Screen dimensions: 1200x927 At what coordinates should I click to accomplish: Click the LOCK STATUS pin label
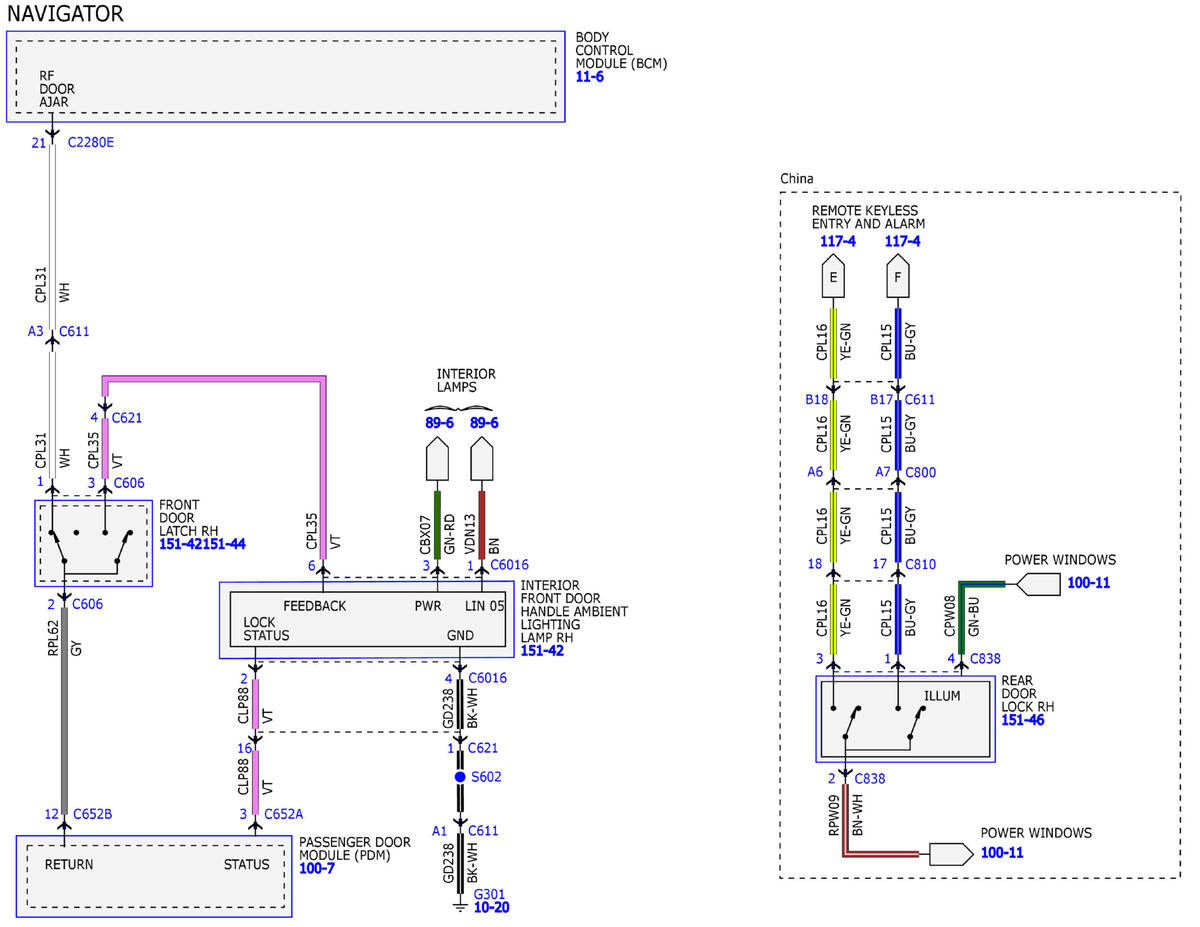tap(266, 629)
